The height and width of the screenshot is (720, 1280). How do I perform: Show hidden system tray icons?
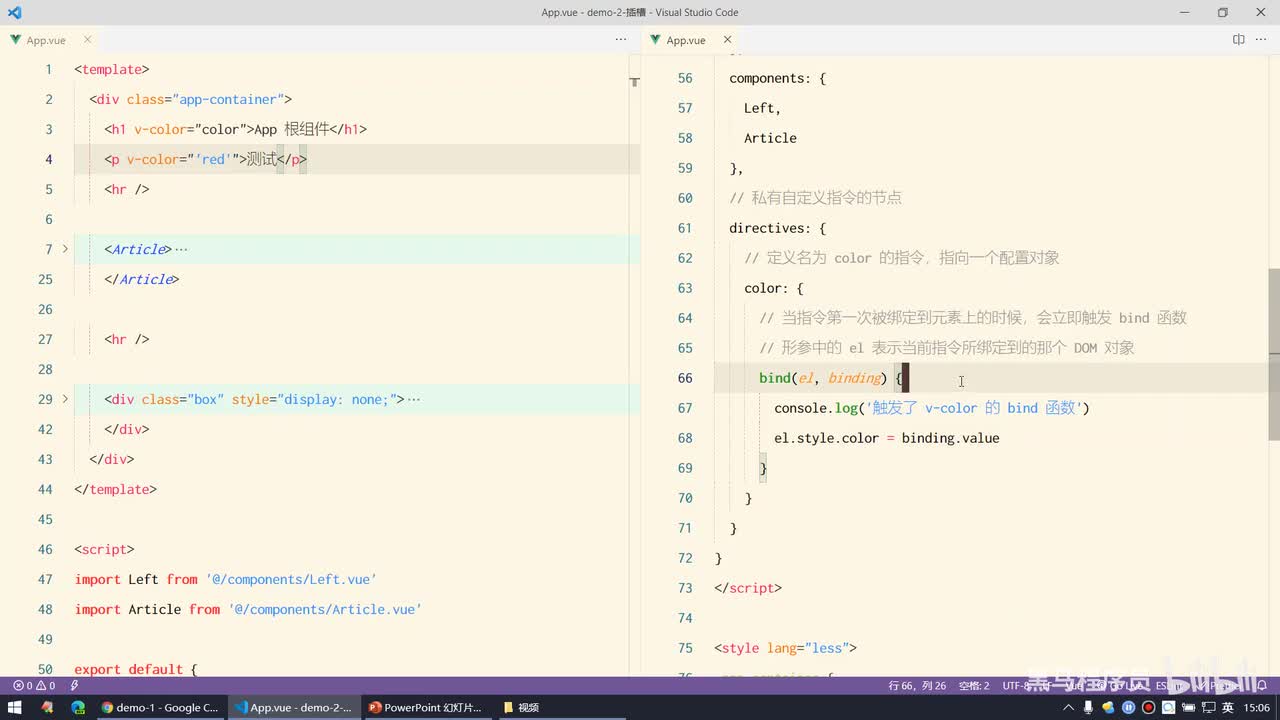[1070, 707]
